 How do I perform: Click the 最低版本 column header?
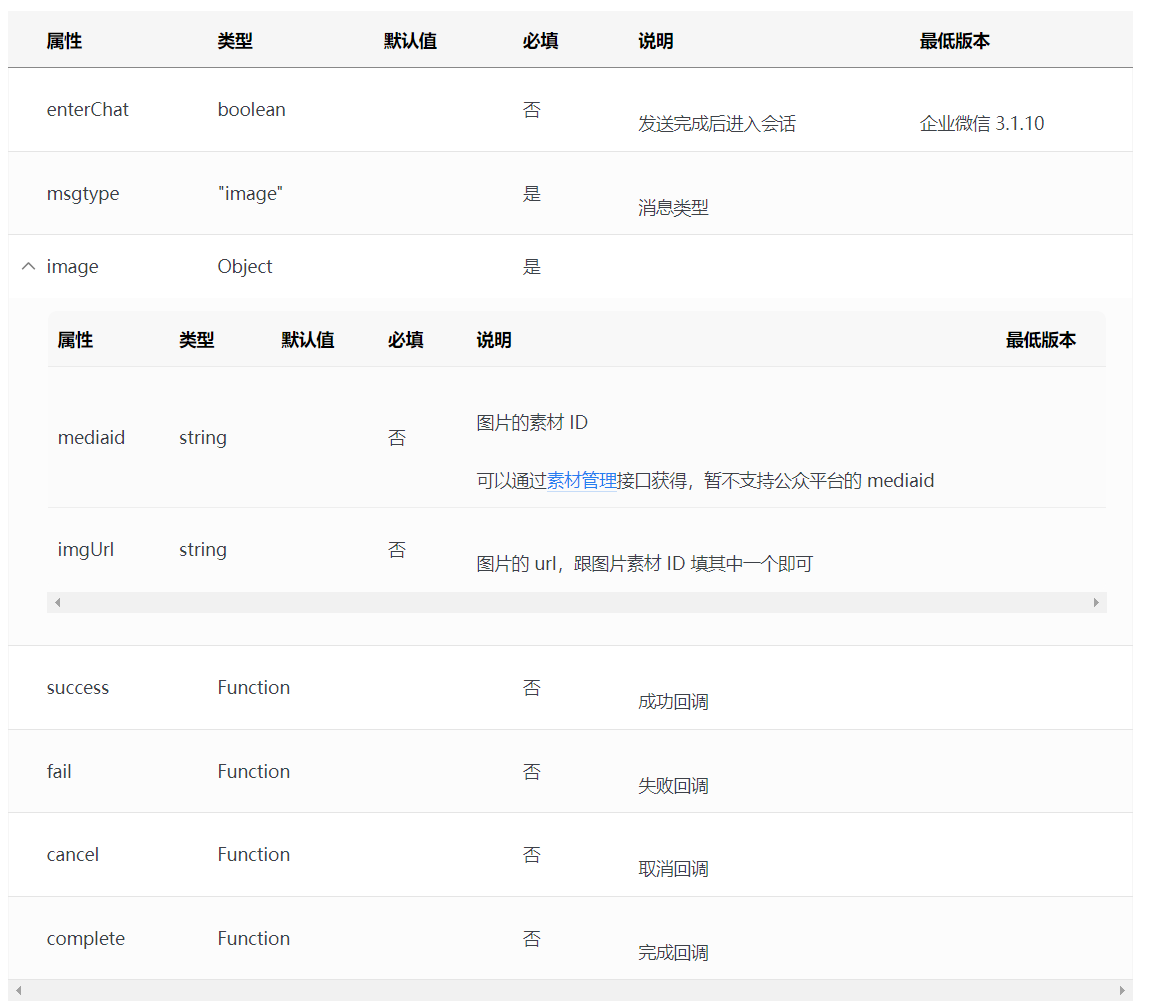coord(955,41)
